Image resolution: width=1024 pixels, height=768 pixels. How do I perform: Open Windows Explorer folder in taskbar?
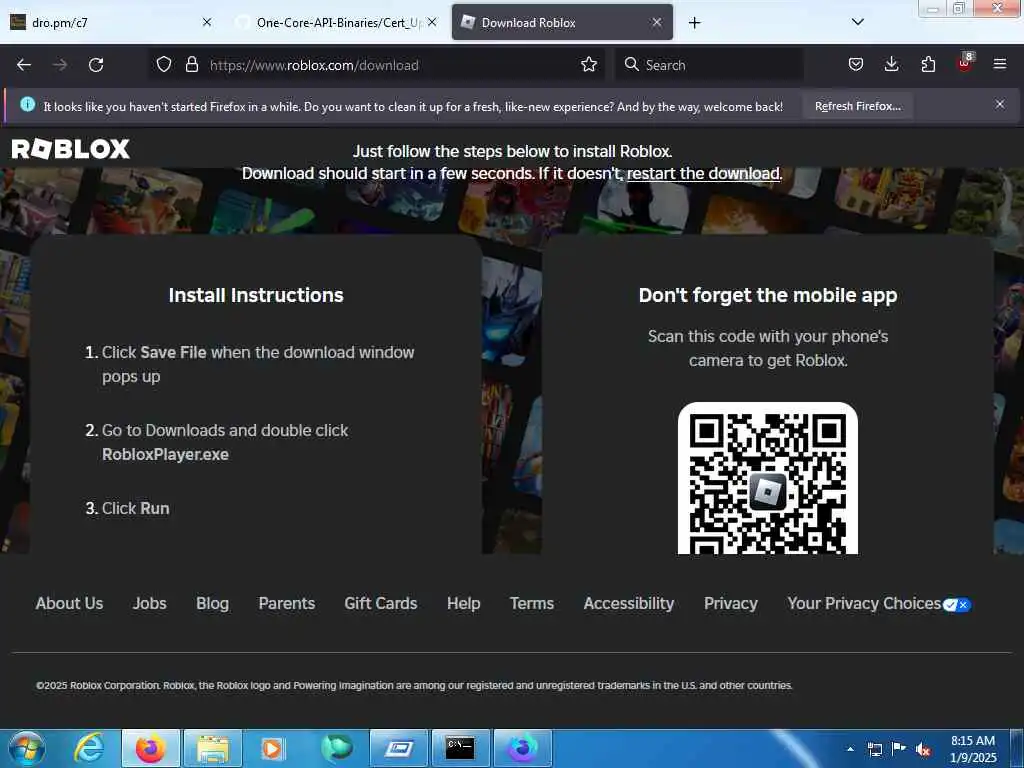pyautogui.click(x=213, y=748)
